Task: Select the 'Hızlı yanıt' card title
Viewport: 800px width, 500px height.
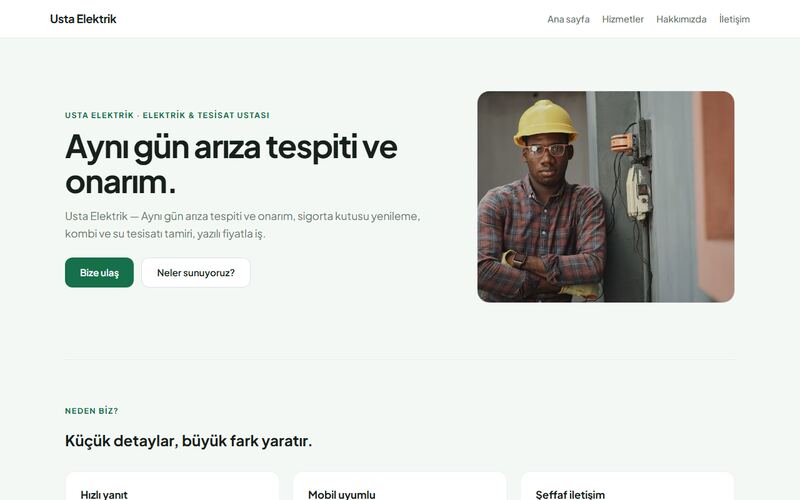Action: tap(104, 494)
